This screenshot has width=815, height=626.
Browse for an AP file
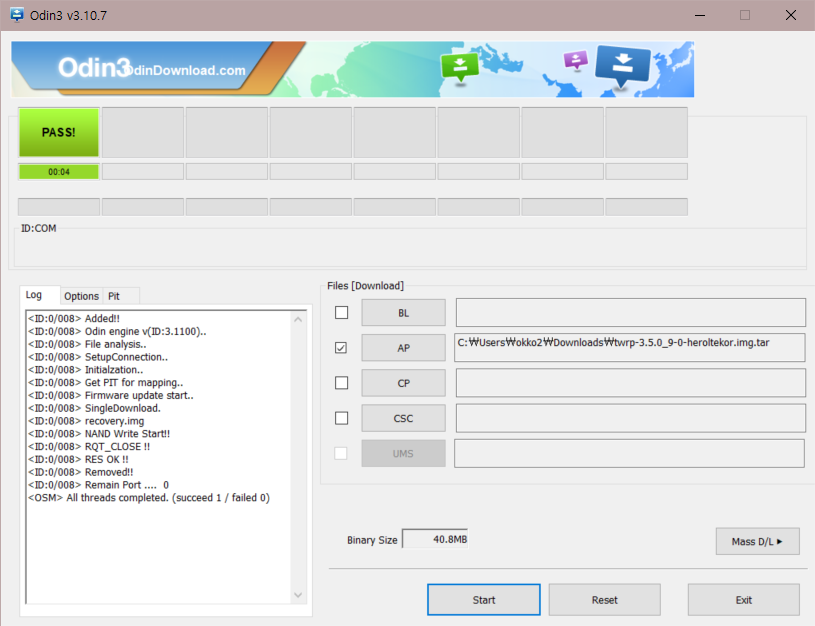(403, 348)
